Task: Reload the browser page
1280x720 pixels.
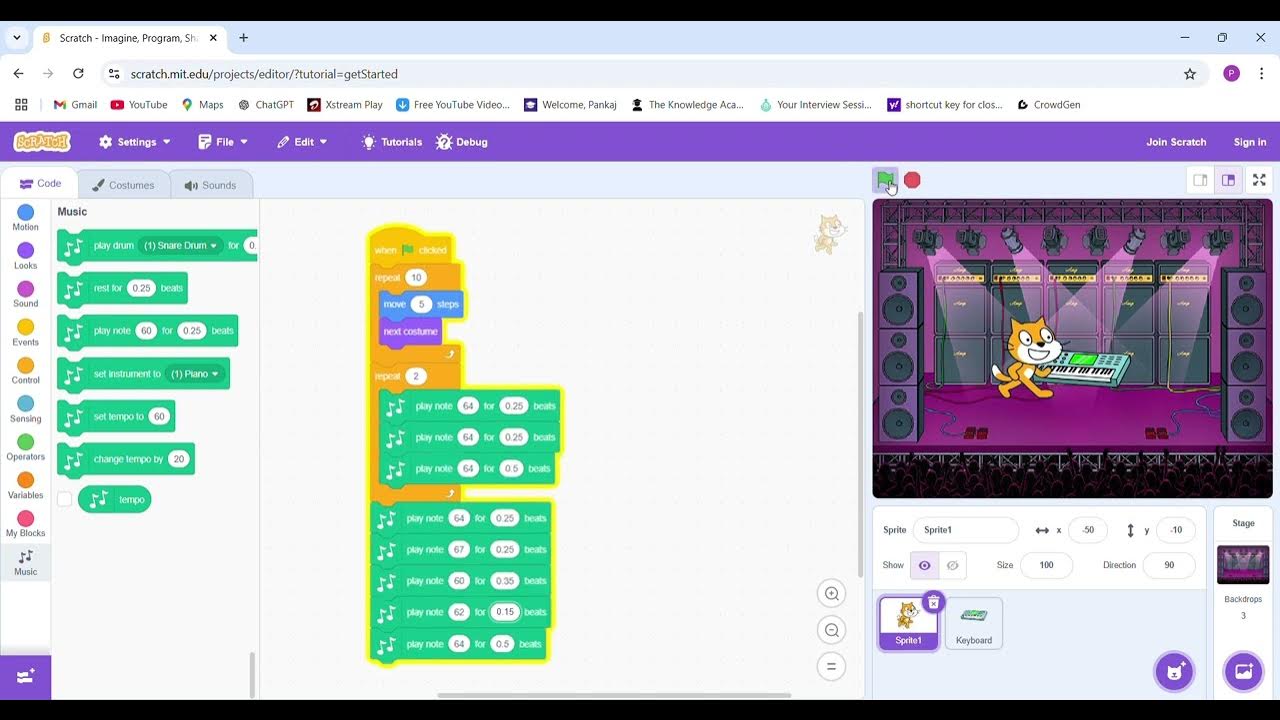Action: click(78, 74)
